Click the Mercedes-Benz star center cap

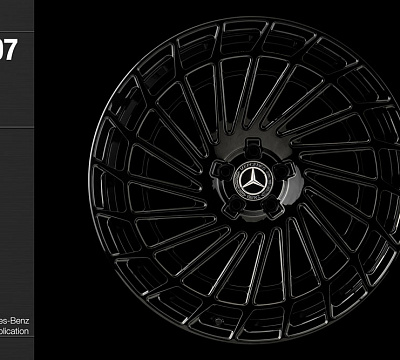click(253, 182)
